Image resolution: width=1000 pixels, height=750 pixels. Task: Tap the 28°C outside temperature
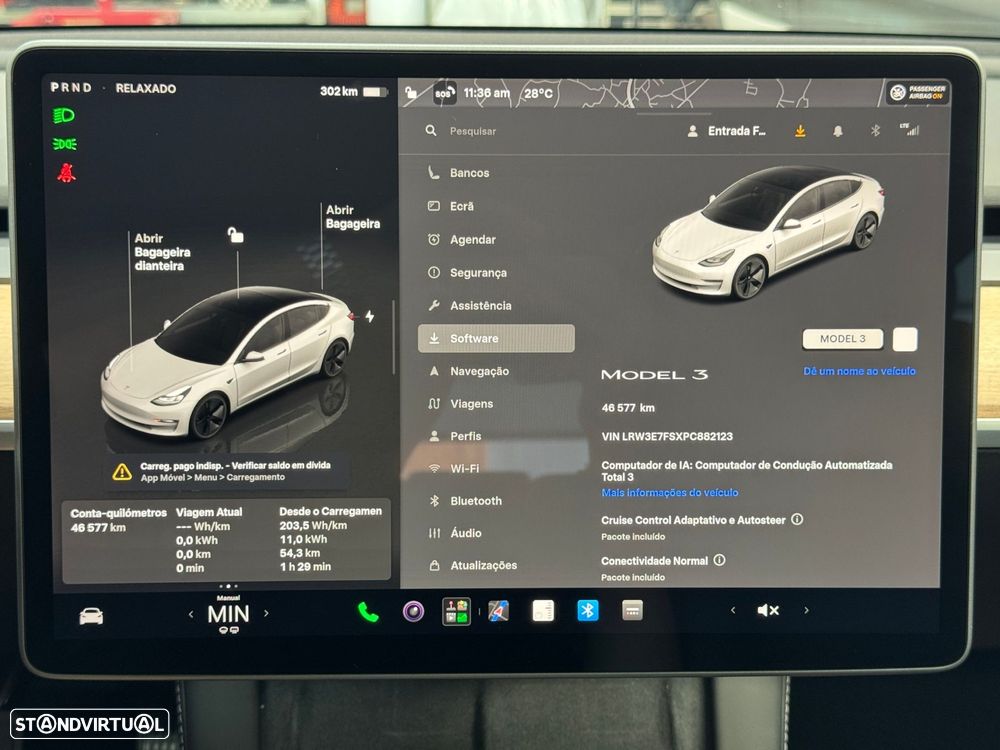(538, 94)
